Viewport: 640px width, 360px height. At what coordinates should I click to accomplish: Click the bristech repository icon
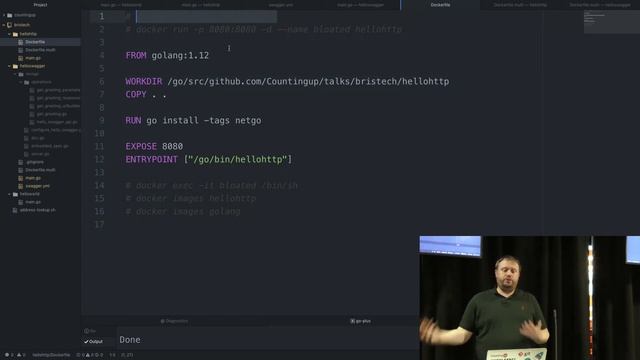coord(9,25)
